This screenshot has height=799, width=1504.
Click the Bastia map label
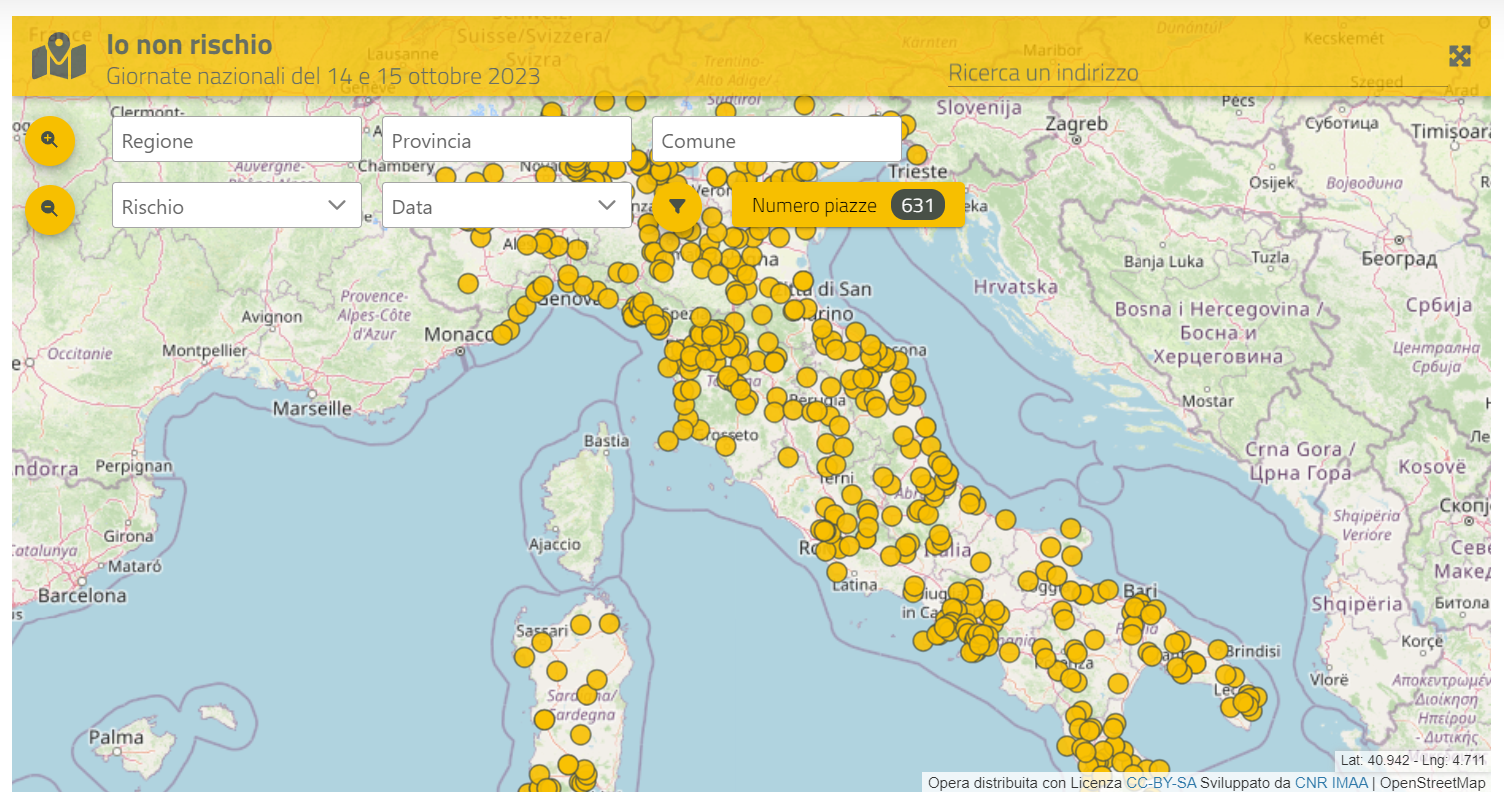(x=607, y=440)
